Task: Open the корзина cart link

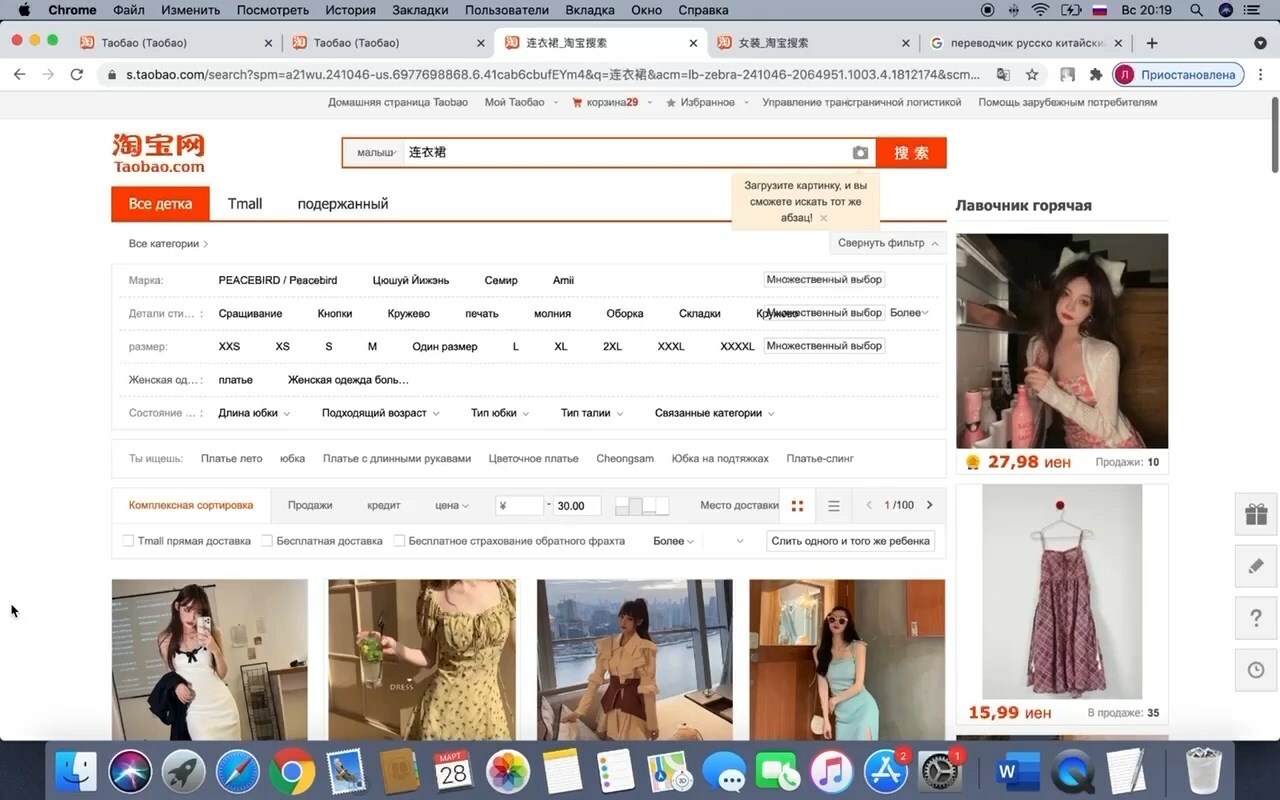Action: tap(605, 102)
